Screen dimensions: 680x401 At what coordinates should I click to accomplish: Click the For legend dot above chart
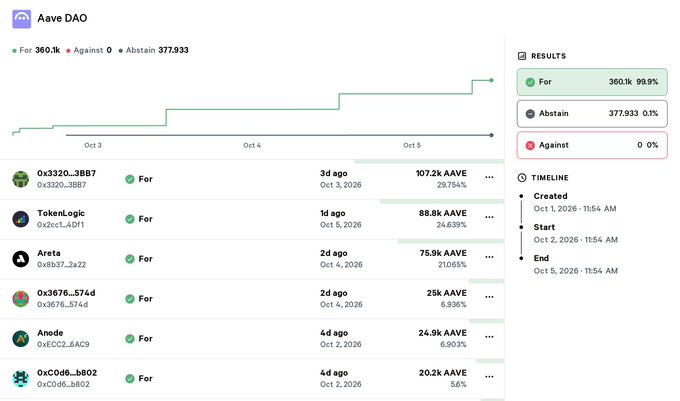pos(14,51)
